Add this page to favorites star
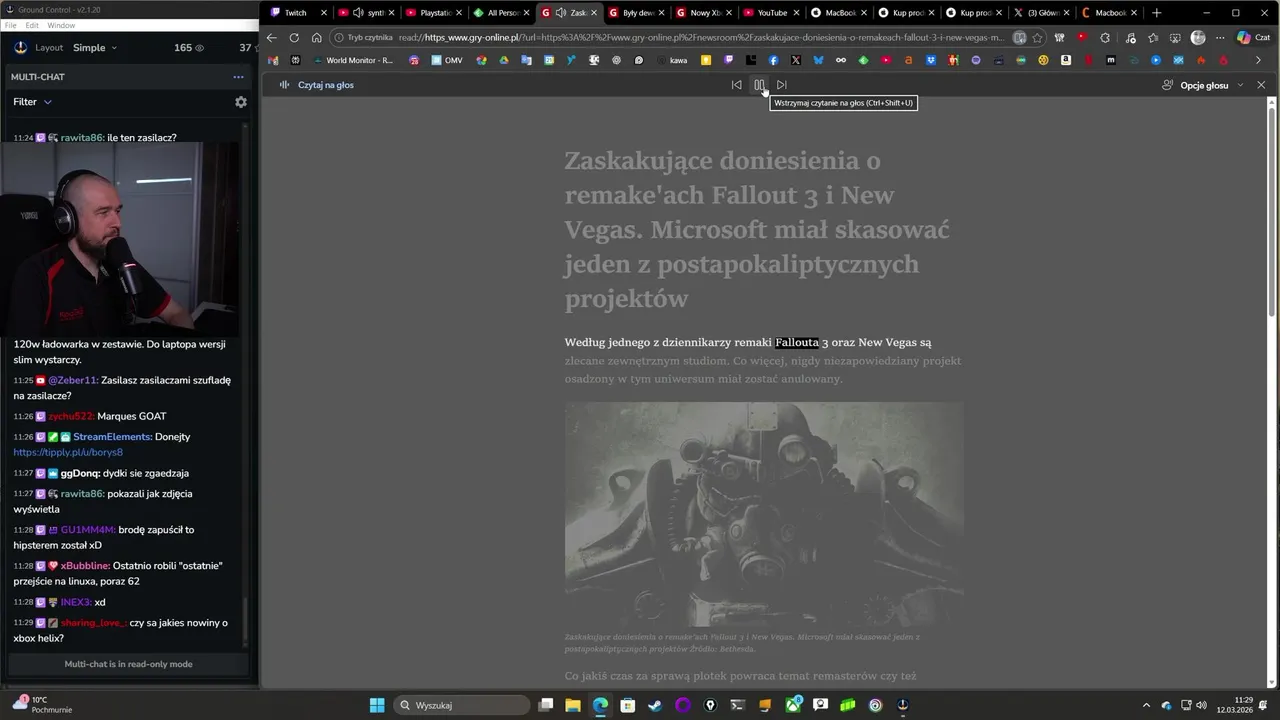The image size is (1280, 720). tap(1038, 38)
